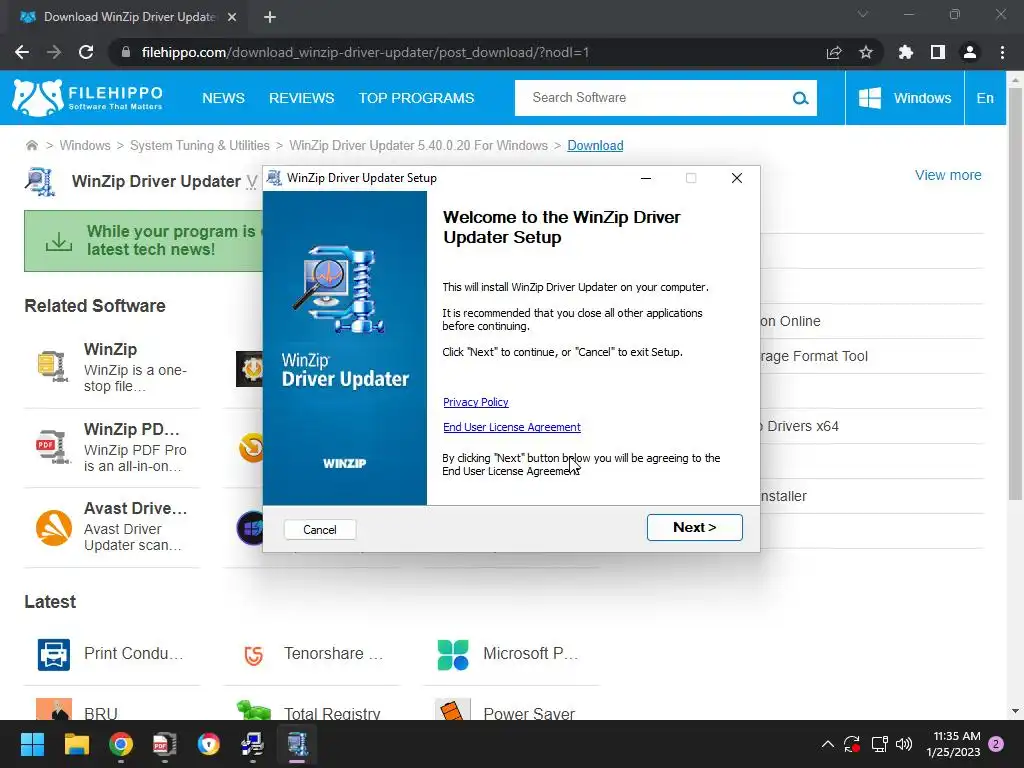Open Chrome three-dot menu
The width and height of the screenshot is (1024, 768).
(x=1002, y=52)
